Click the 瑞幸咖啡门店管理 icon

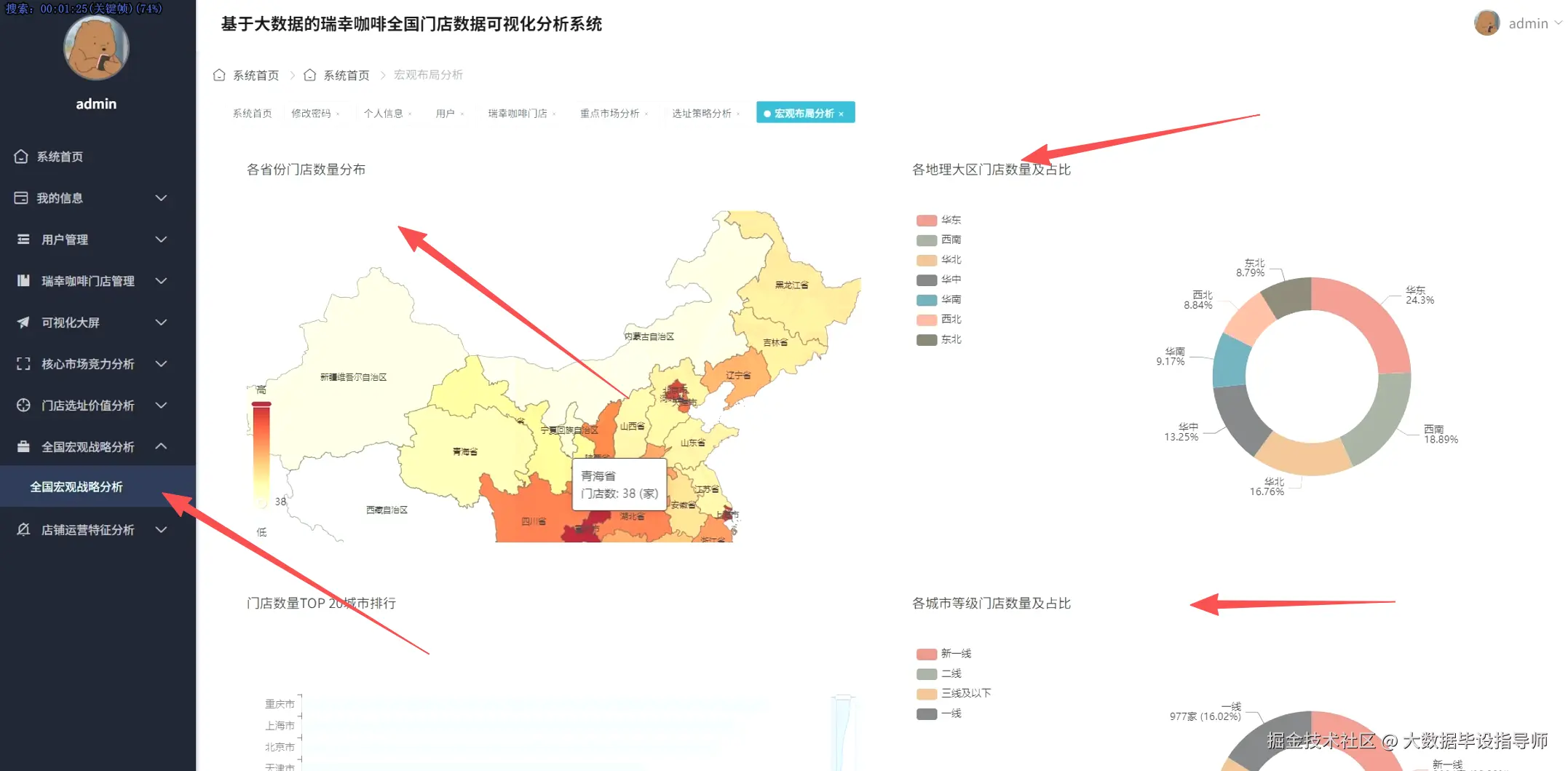23,281
